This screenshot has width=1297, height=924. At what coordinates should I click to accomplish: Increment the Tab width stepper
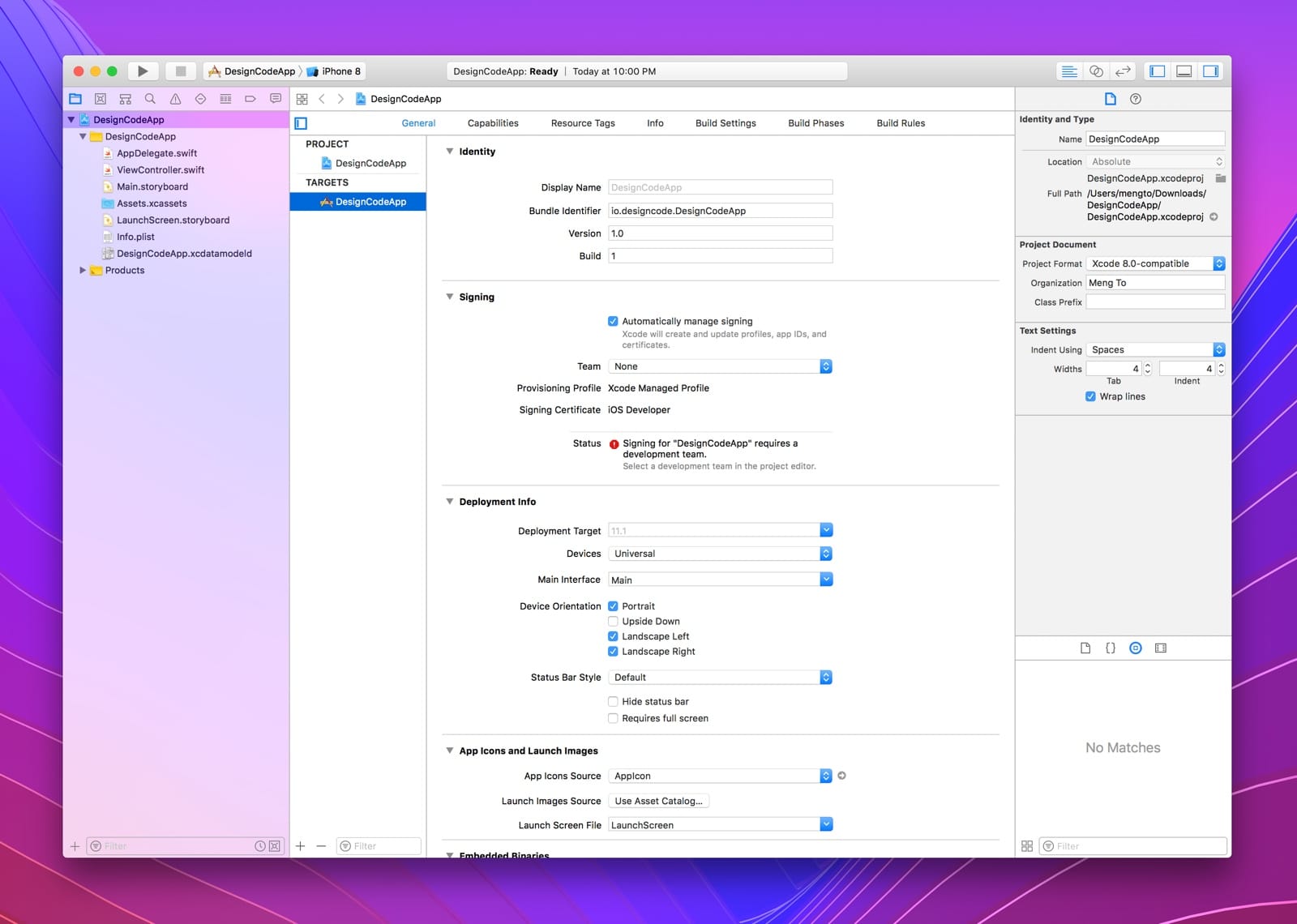point(1147,366)
